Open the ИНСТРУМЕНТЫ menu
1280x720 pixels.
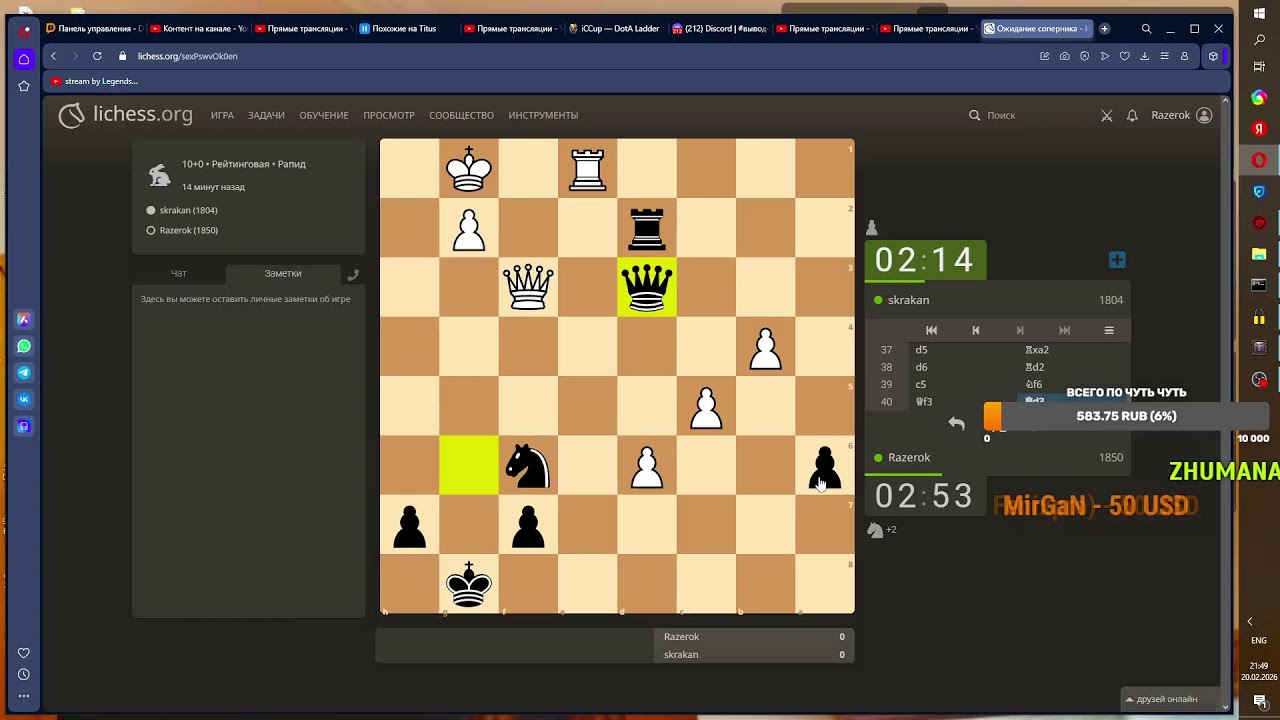point(543,115)
